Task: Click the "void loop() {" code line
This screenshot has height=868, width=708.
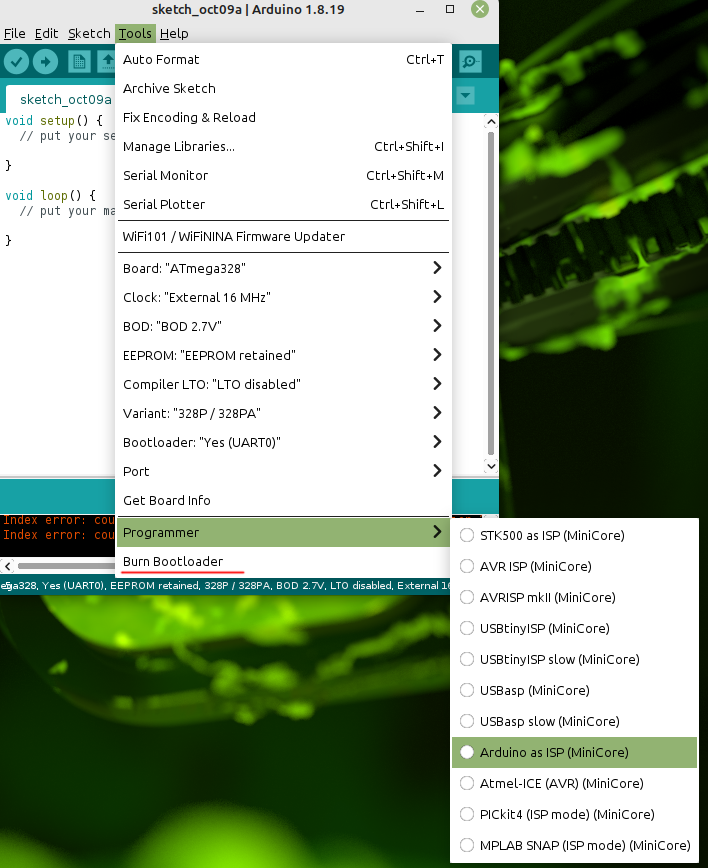Action: 50,195
